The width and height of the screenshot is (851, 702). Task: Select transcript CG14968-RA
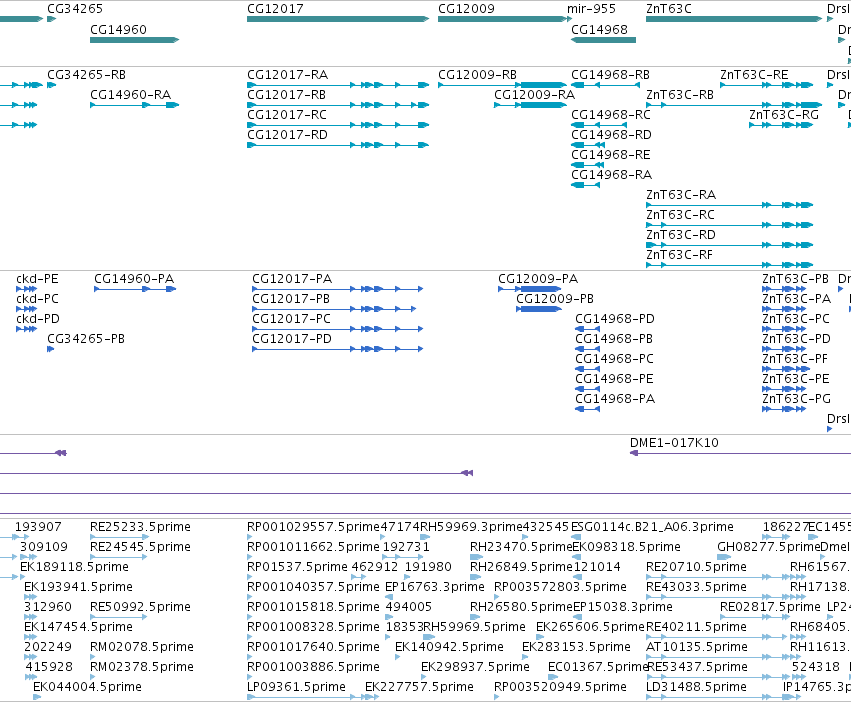612,175
